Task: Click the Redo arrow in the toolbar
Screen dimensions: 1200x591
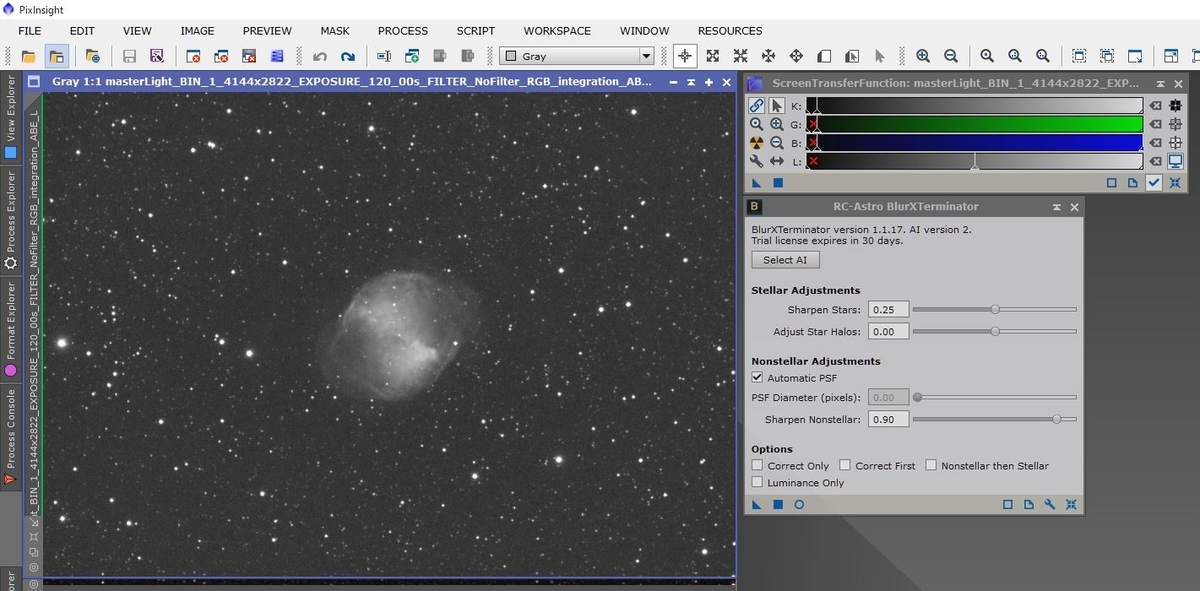Action: click(348, 56)
